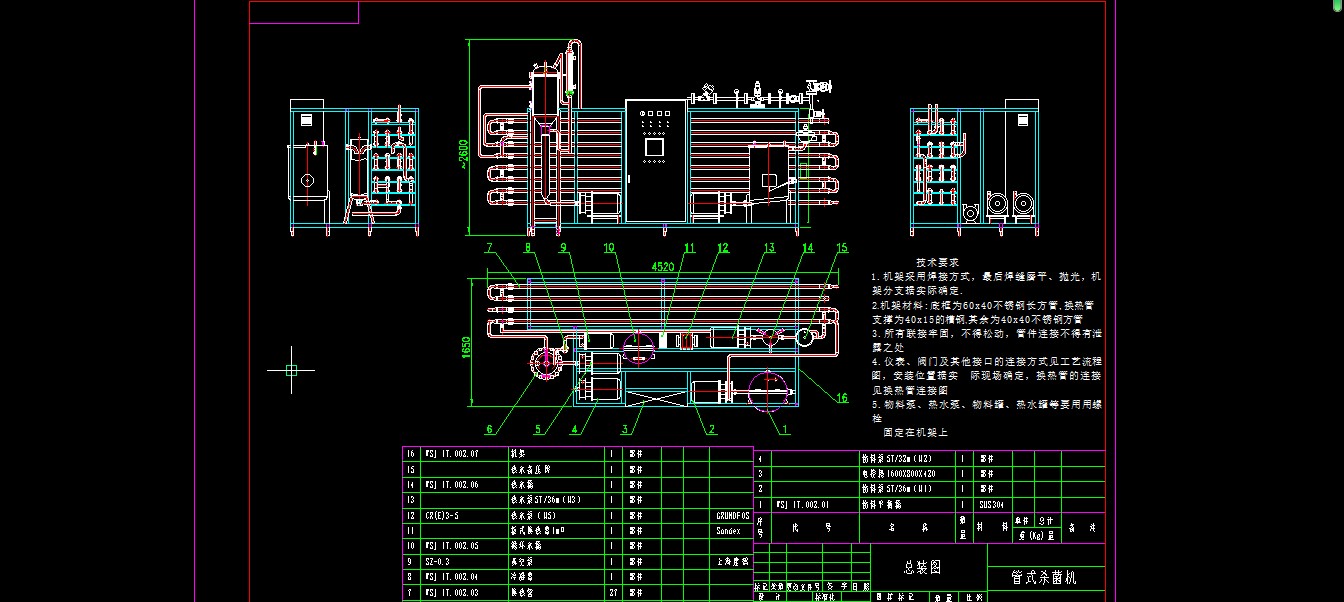Screen dimensions: 1344x602
Task: Select the SZ-0.3 code cell
Action: (x=466, y=563)
